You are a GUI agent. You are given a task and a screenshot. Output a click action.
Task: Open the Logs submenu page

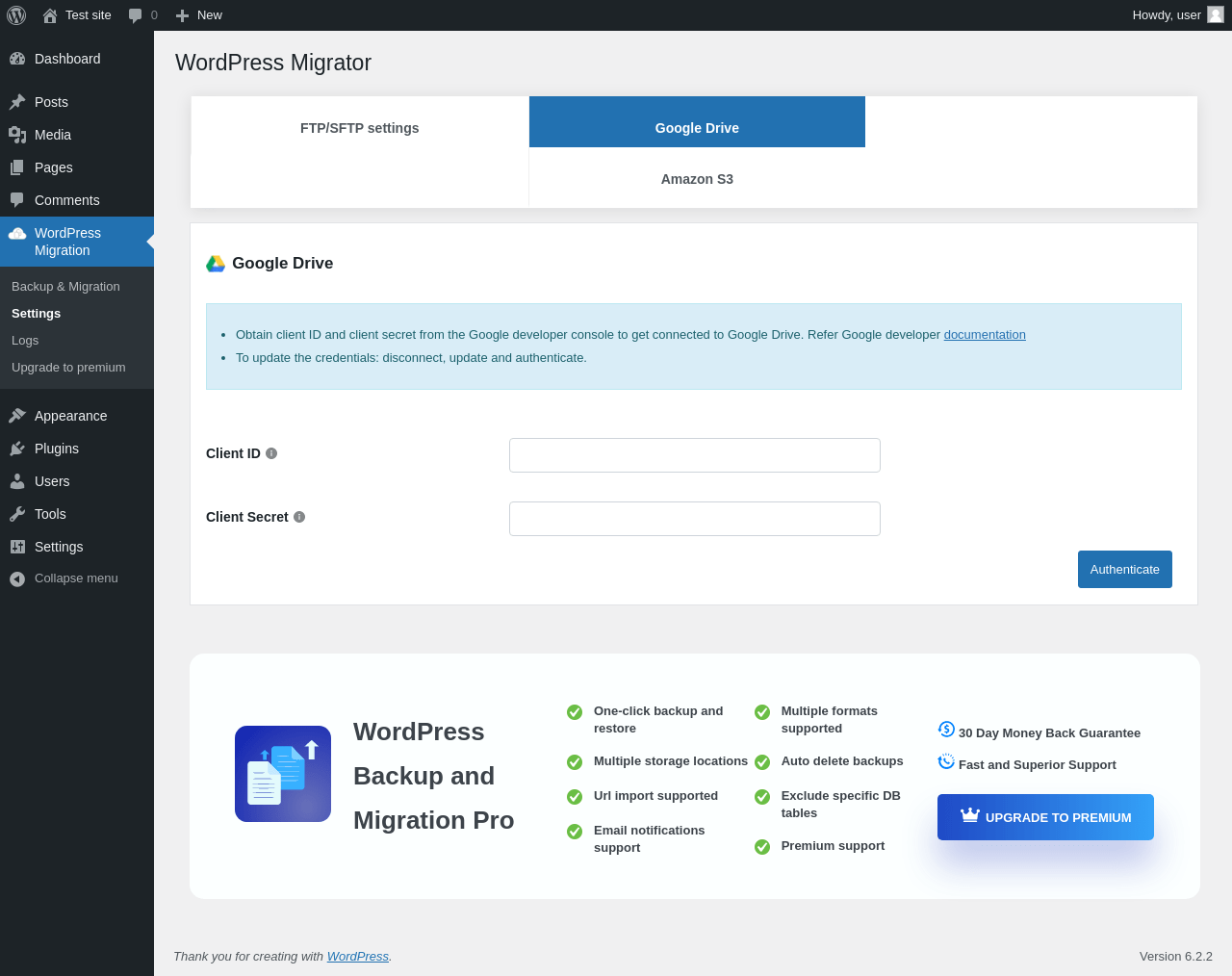[x=25, y=341]
